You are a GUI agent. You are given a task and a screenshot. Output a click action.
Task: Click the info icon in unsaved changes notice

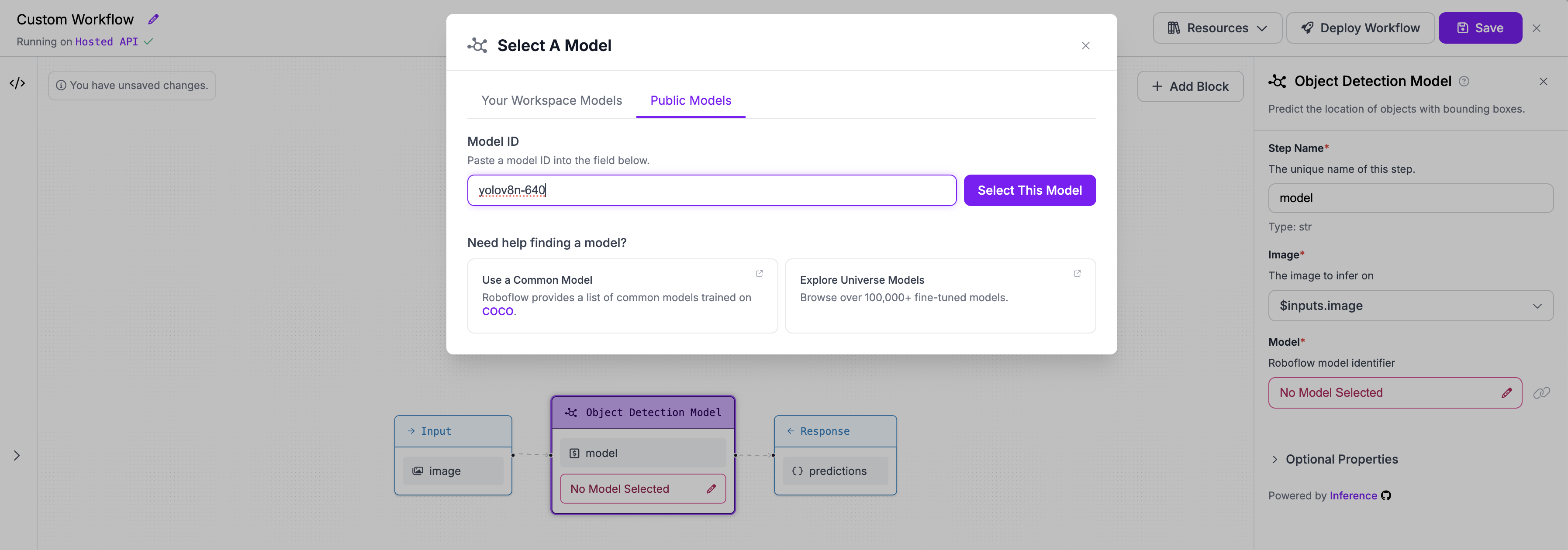[x=61, y=86]
